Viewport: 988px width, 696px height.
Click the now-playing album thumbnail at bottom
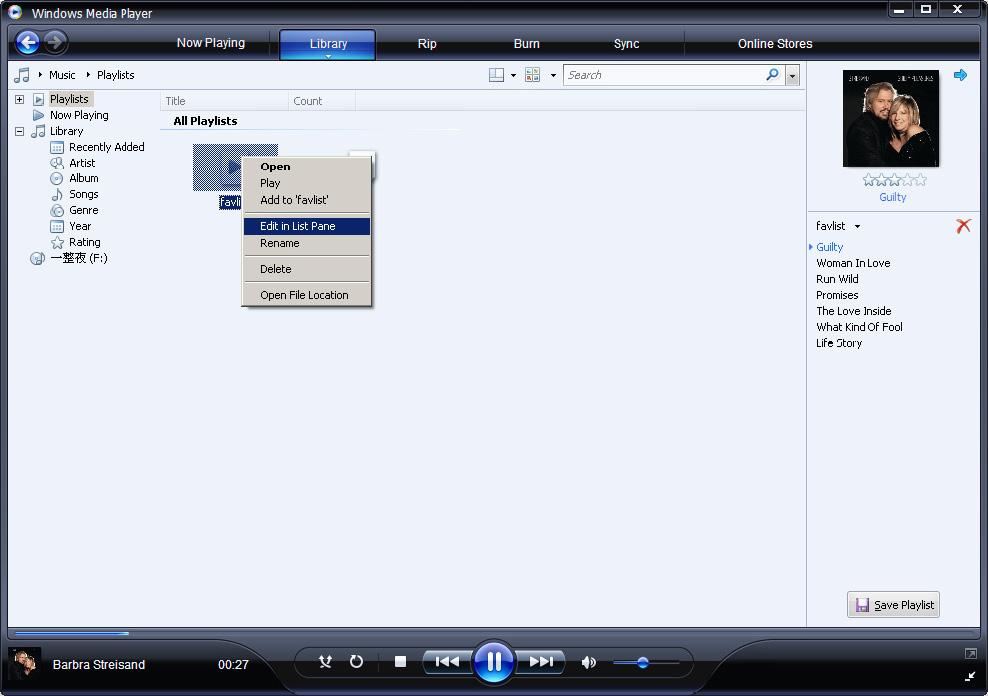[x=25, y=663]
